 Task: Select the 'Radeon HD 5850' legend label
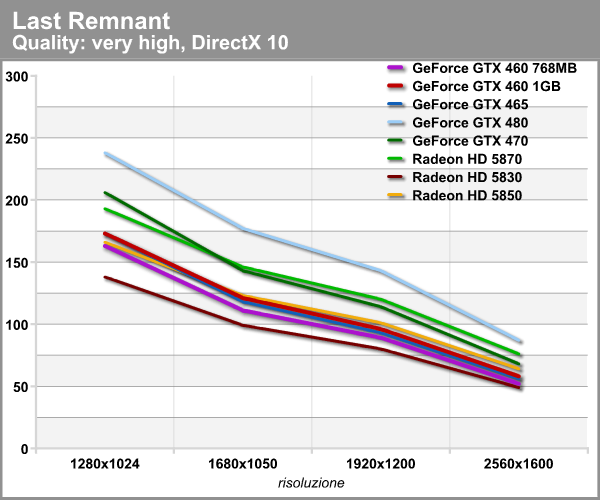coord(467,195)
